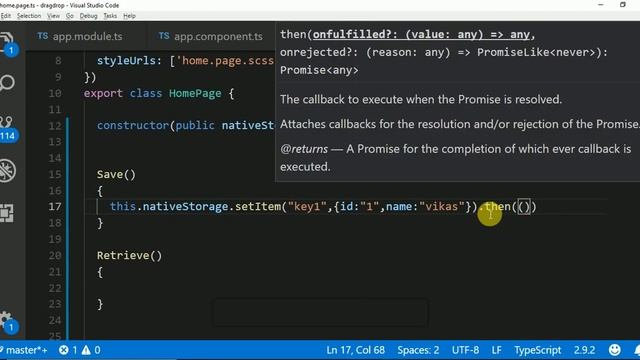640x360 pixels.
Task: Click the feedback smiley icon
Action: 614,350
